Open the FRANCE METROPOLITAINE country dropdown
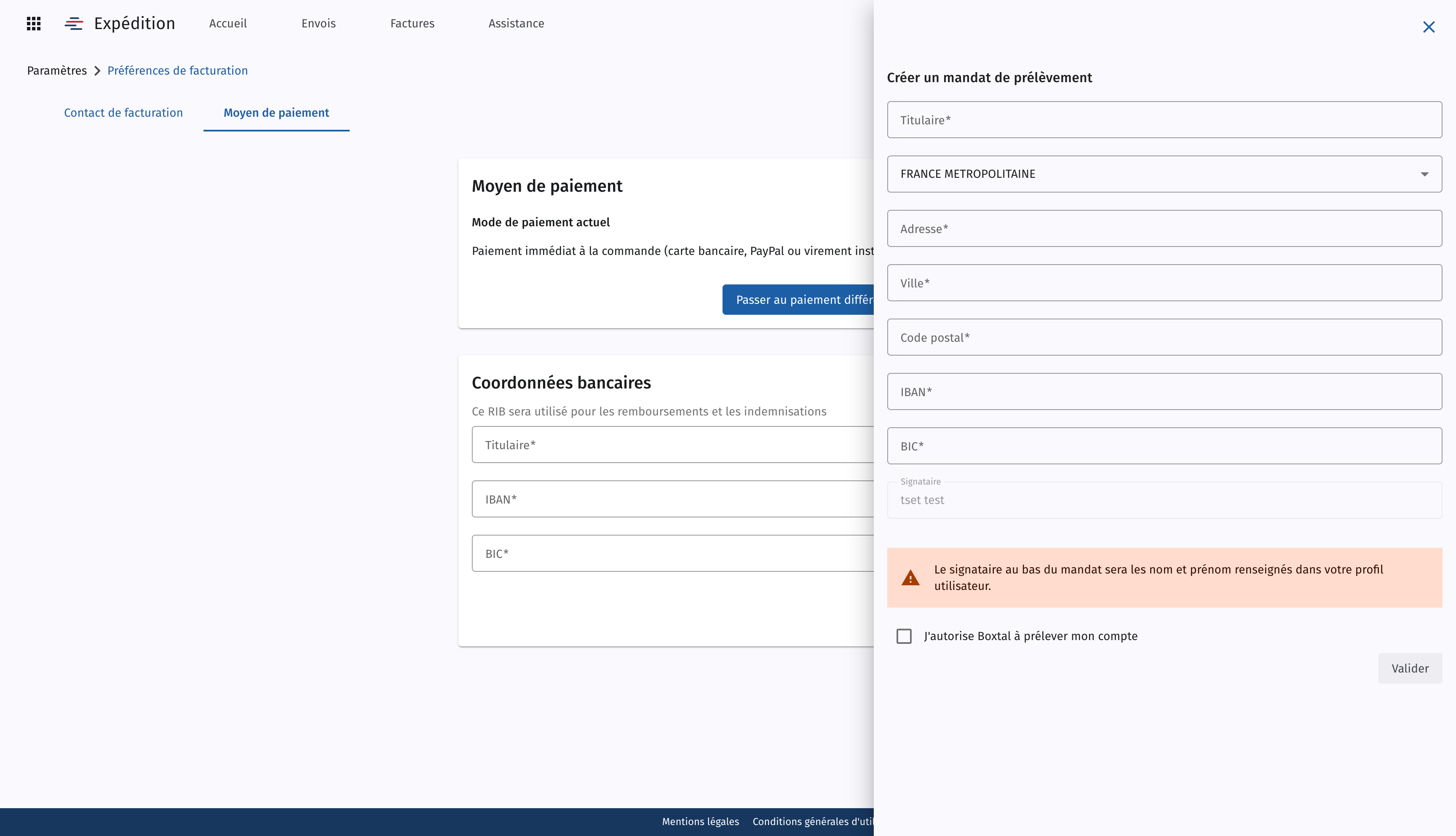This screenshot has height=836, width=1456. point(1164,174)
